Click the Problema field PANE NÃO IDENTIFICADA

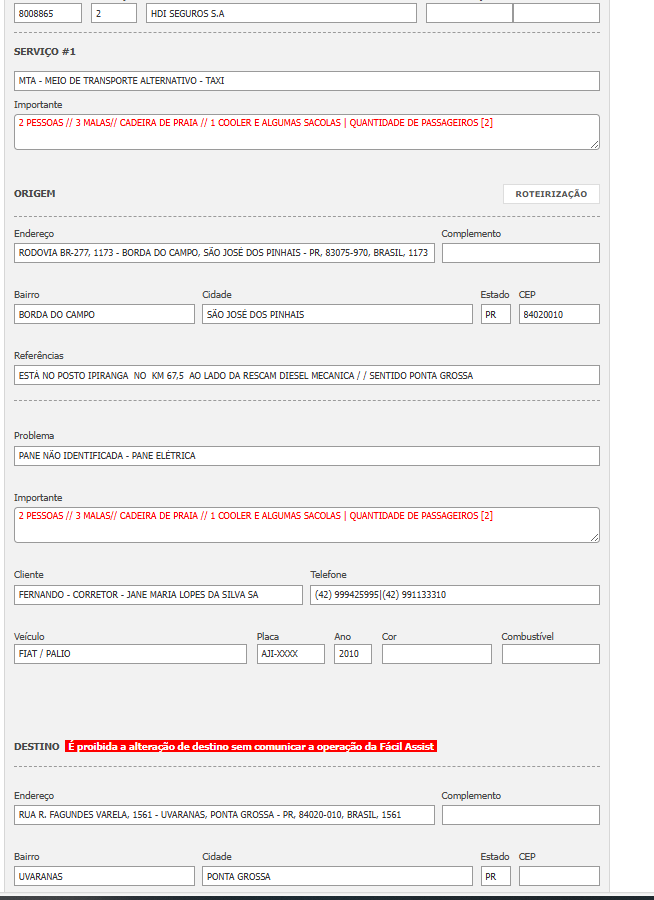click(307, 456)
